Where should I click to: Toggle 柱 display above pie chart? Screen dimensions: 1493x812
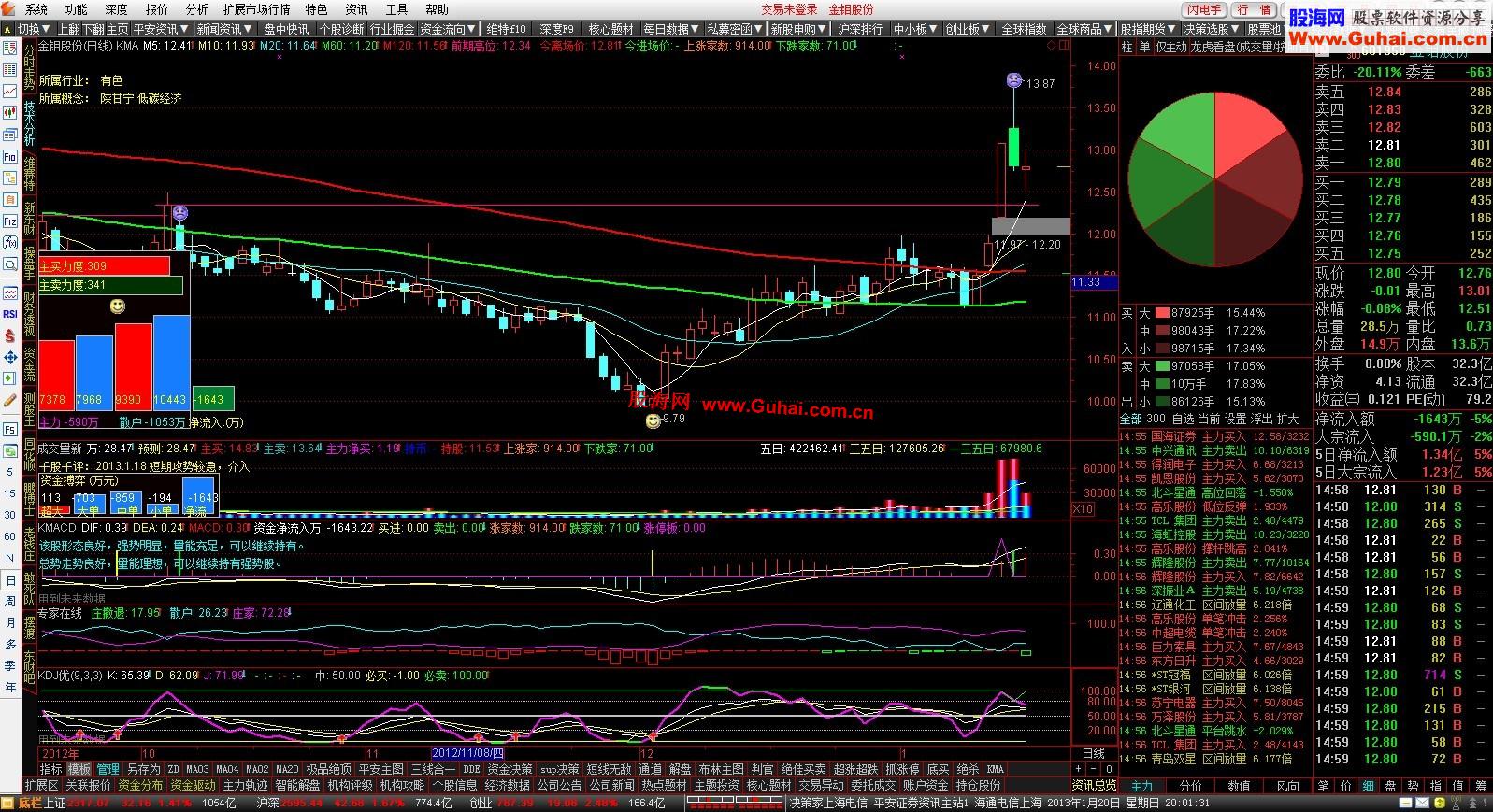point(1127,46)
